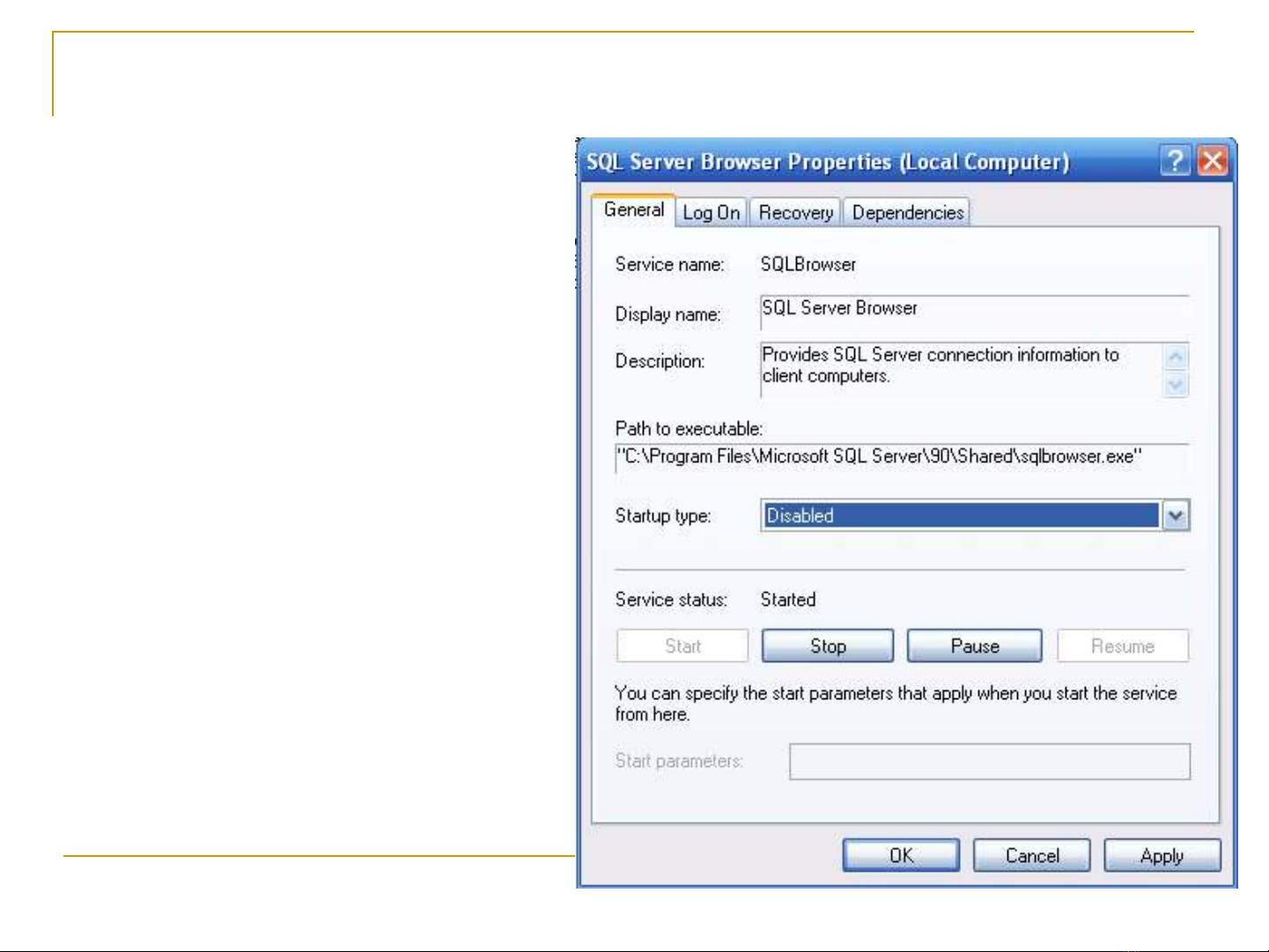Apply the startup type changes

(x=1162, y=856)
